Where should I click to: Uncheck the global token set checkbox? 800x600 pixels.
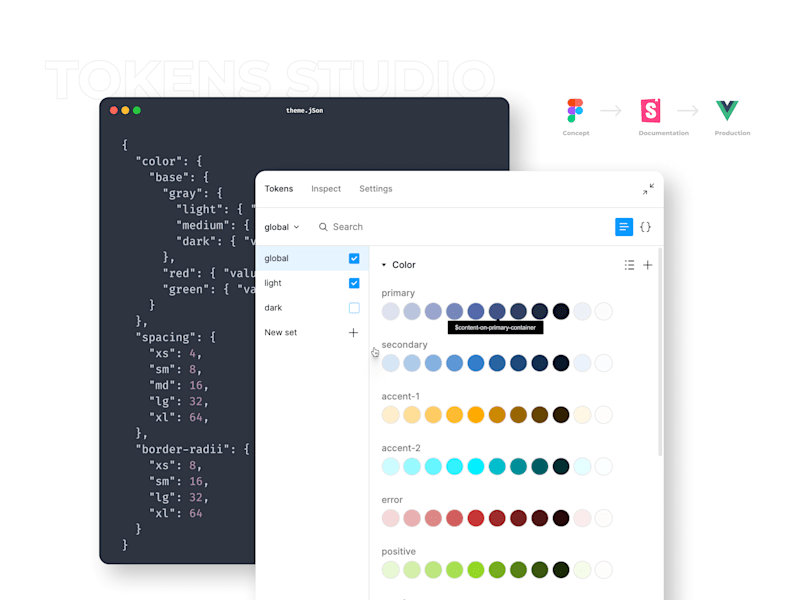[354, 258]
